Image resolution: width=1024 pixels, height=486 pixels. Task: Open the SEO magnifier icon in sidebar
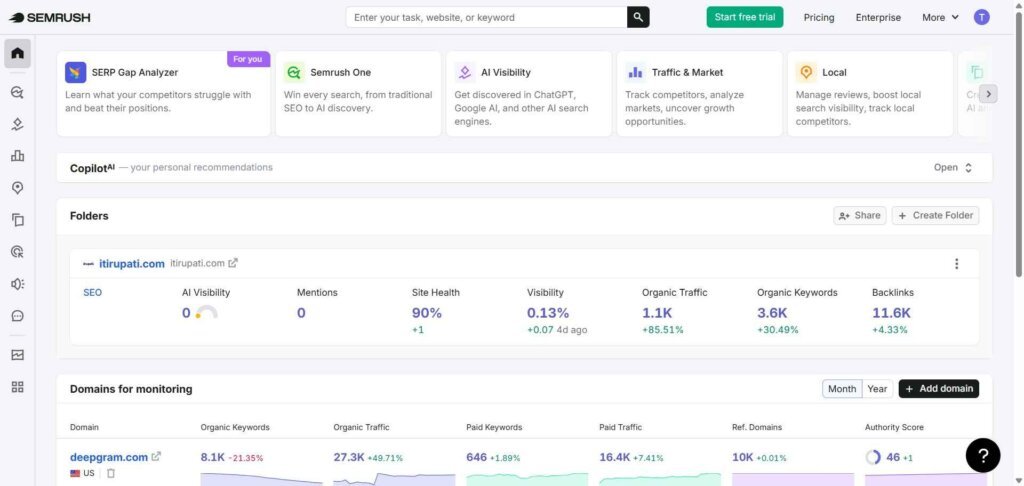point(18,92)
